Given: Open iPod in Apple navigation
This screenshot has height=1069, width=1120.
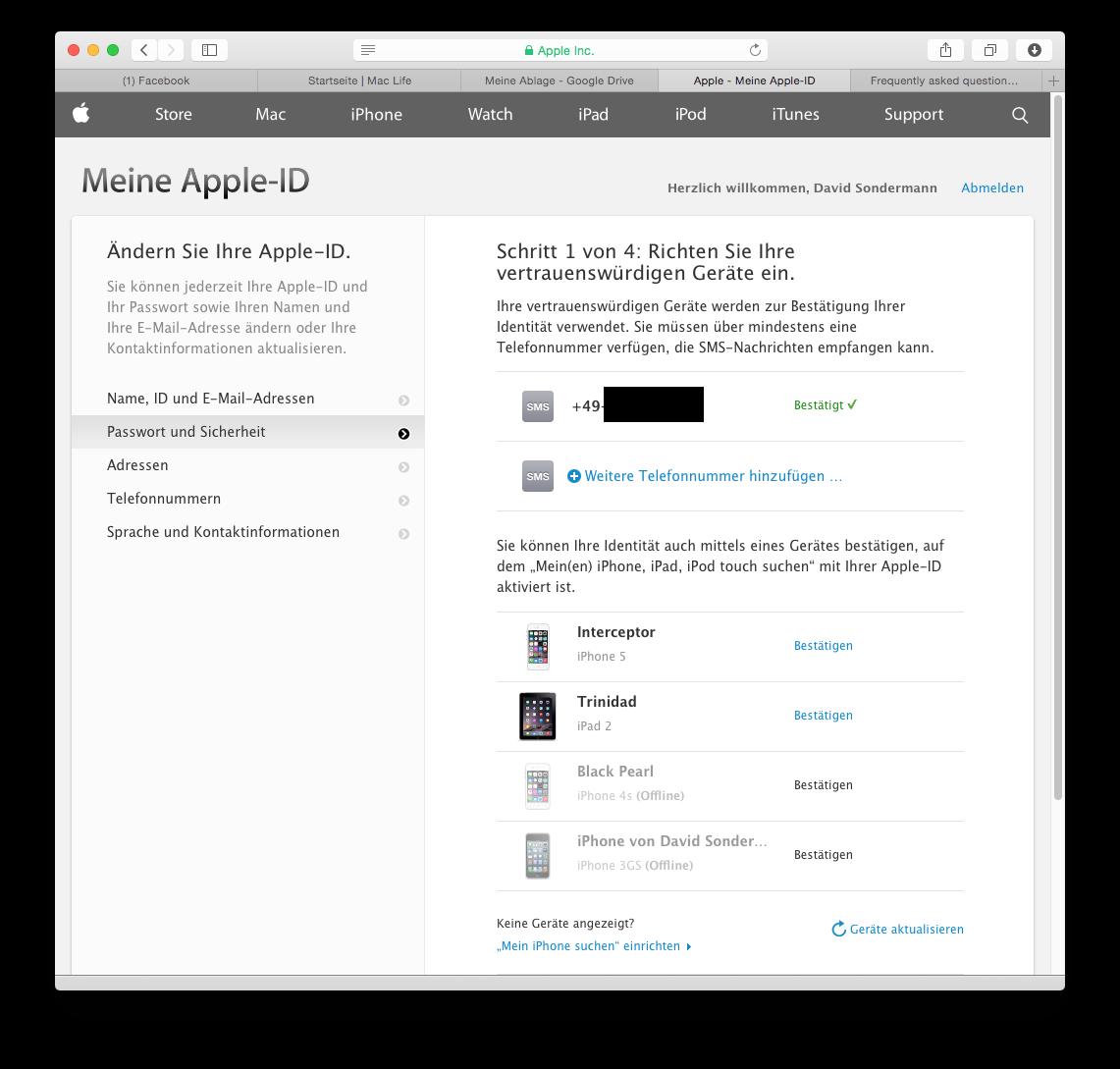Looking at the screenshot, I should [x=691, y=114].
